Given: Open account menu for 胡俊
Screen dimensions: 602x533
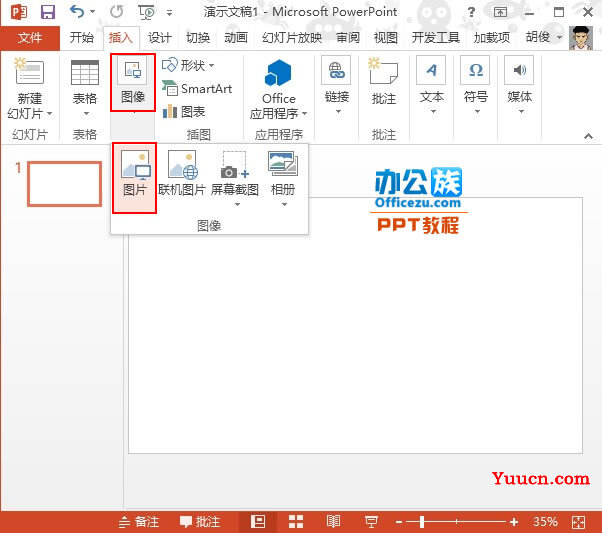Looking at the screenshot, I should click(x=544, y=37).
